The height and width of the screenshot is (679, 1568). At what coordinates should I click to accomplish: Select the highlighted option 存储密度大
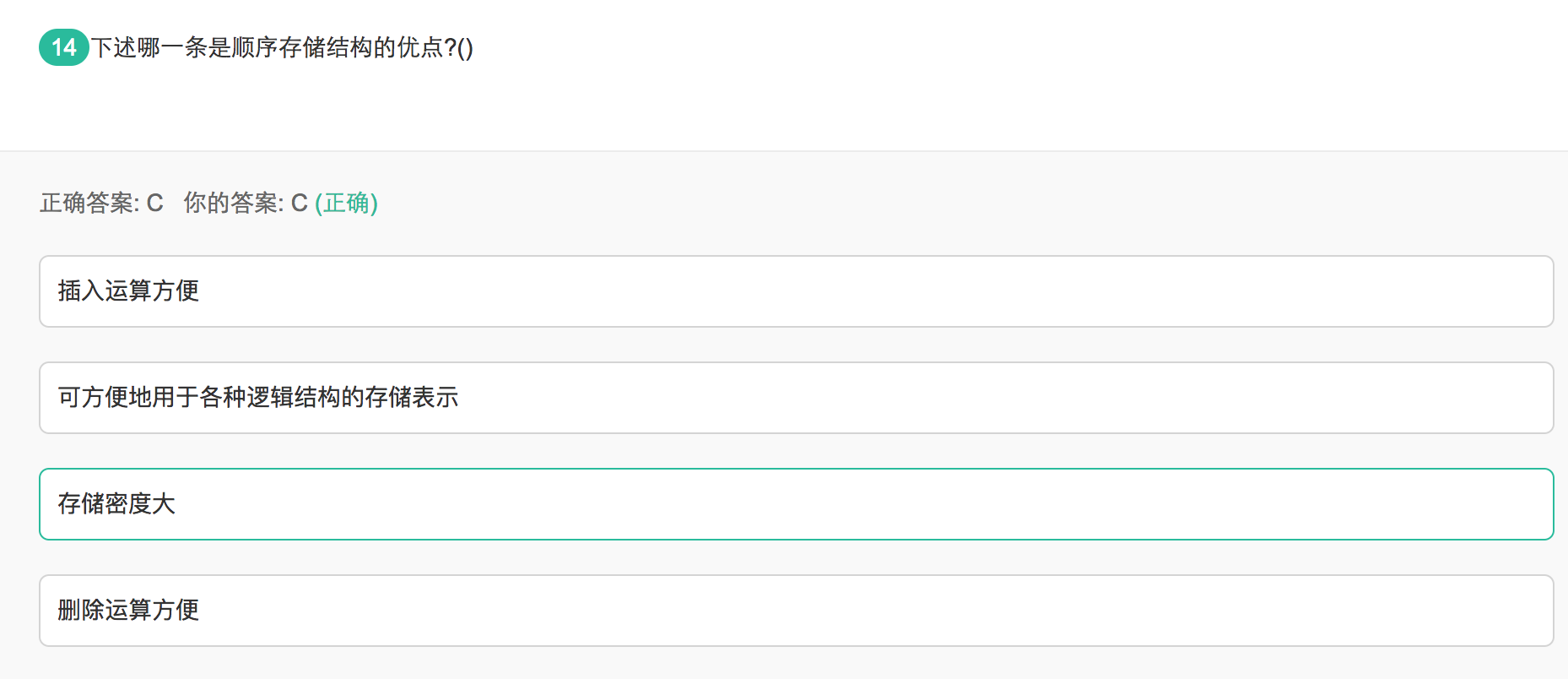click(x=116, y=503)
